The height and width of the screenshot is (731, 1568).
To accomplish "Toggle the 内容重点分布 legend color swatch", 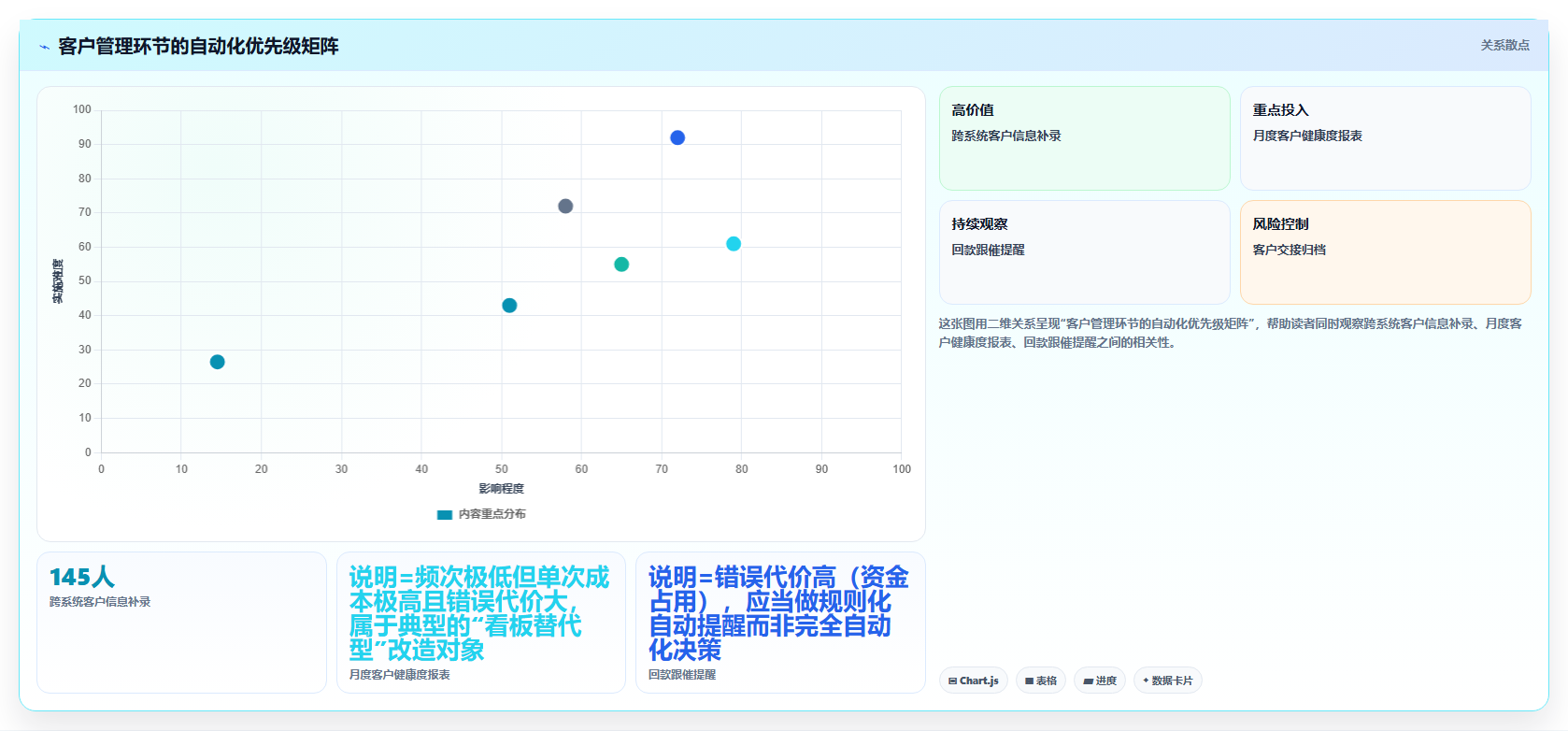I will [x=445, y=514].
